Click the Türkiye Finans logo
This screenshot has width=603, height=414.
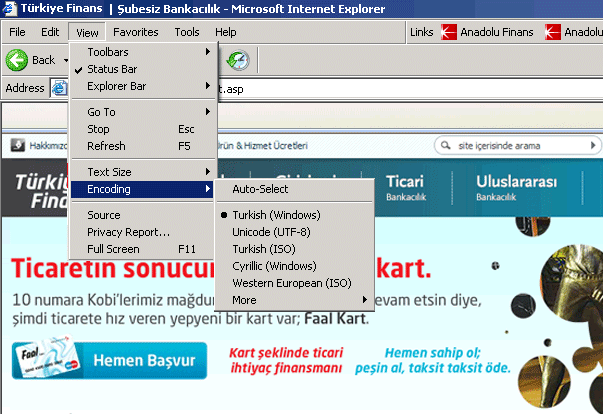coord(40,191)
